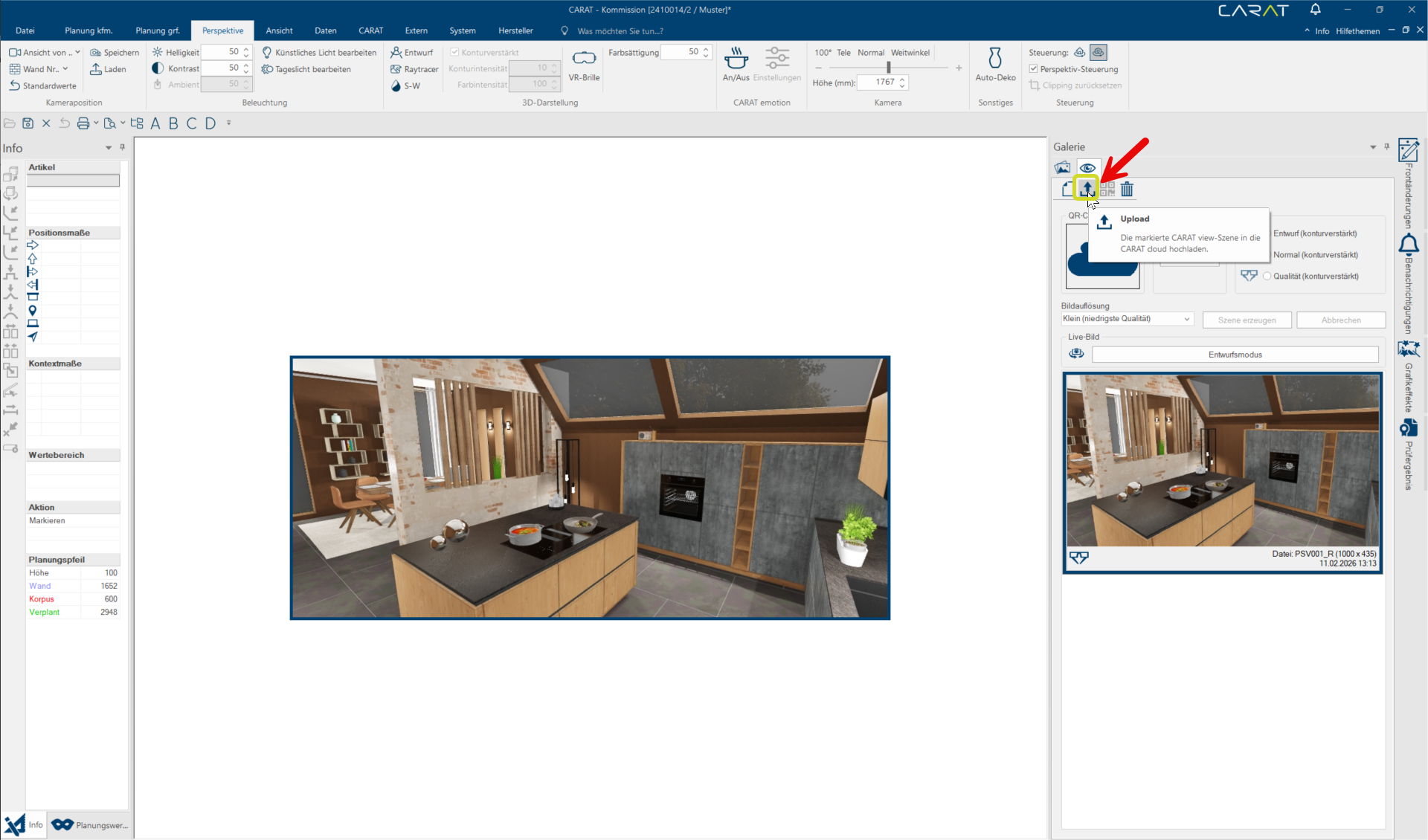This screenshot has height=840, width=1428.
Task: Open the Bildauflösung dropdown
Action: pos(1127,319)
